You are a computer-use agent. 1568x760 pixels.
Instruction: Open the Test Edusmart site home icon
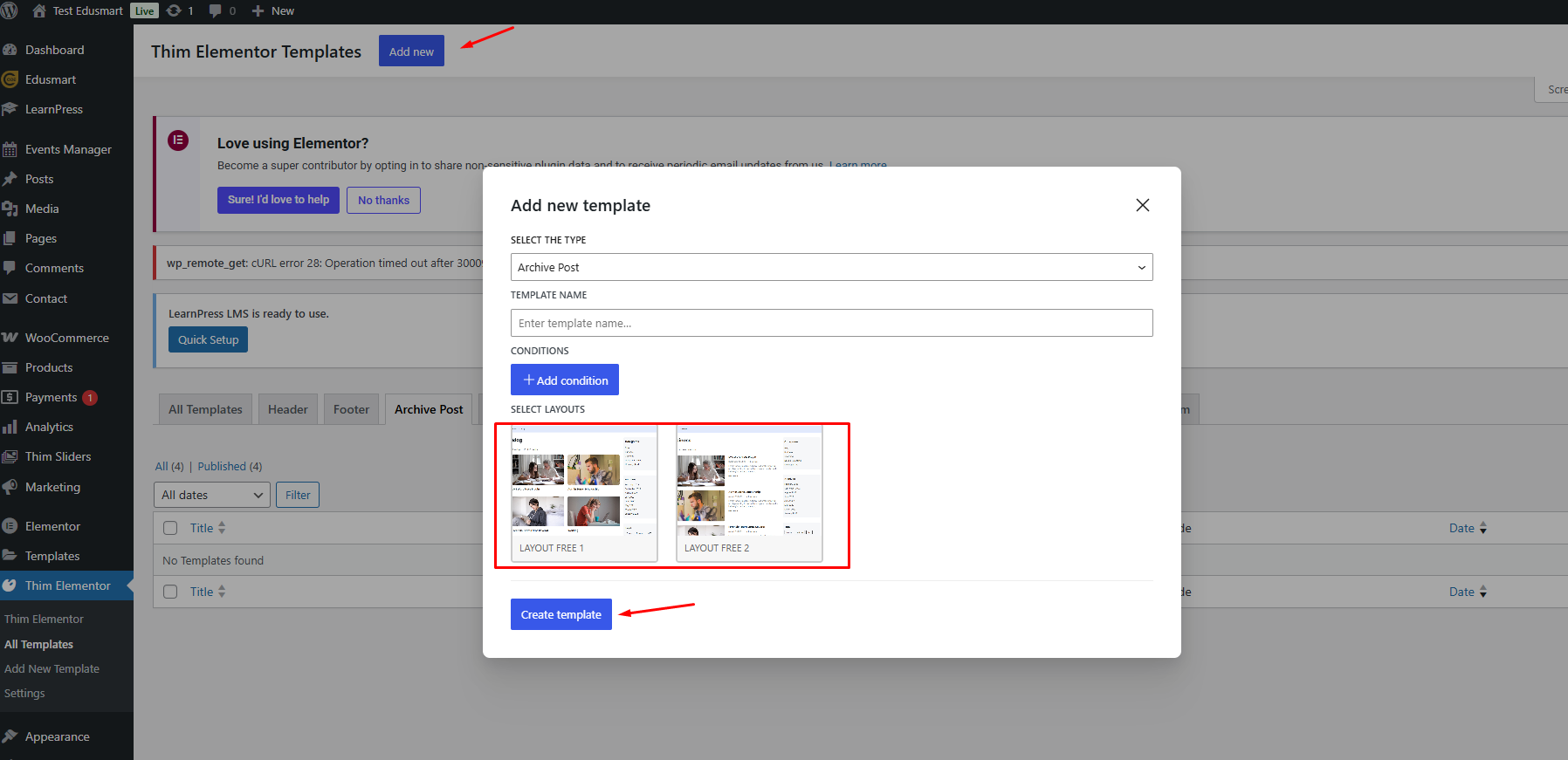[39, 10]
